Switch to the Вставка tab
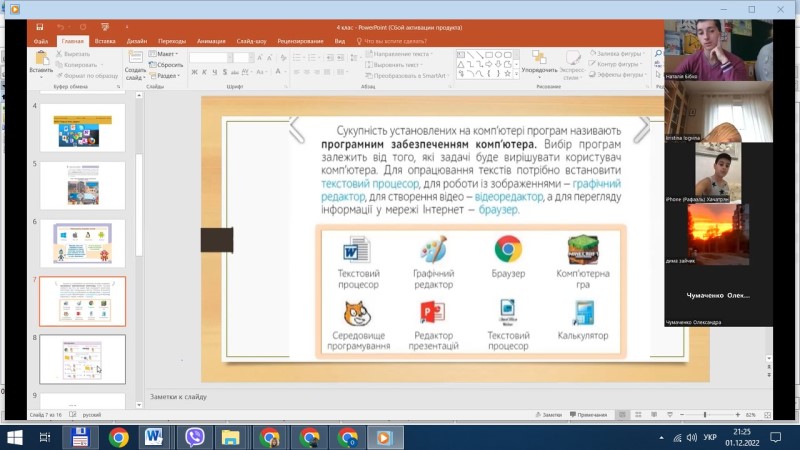Viewport: 800px width, 450px height. click(x=105, y=41)
